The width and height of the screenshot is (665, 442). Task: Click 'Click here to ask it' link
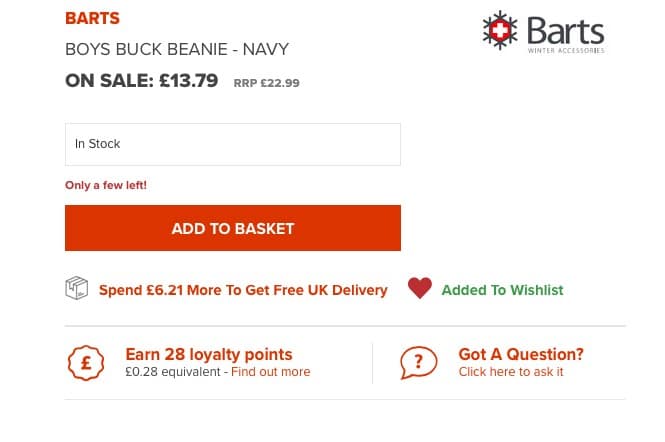[x=511, y=372]
